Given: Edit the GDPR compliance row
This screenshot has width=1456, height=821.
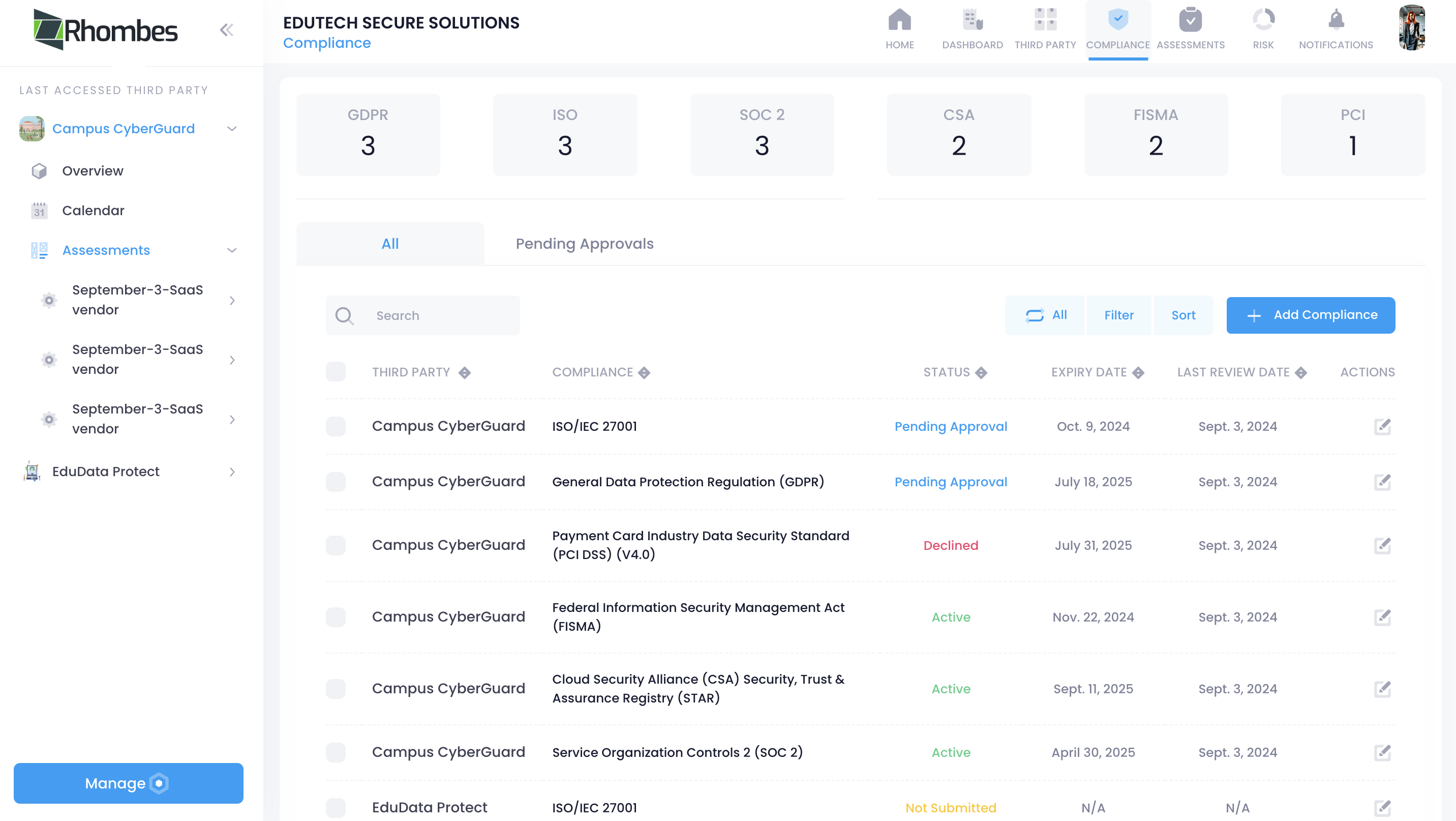Looking at the screenshot, I should (x=1382, y=482).
